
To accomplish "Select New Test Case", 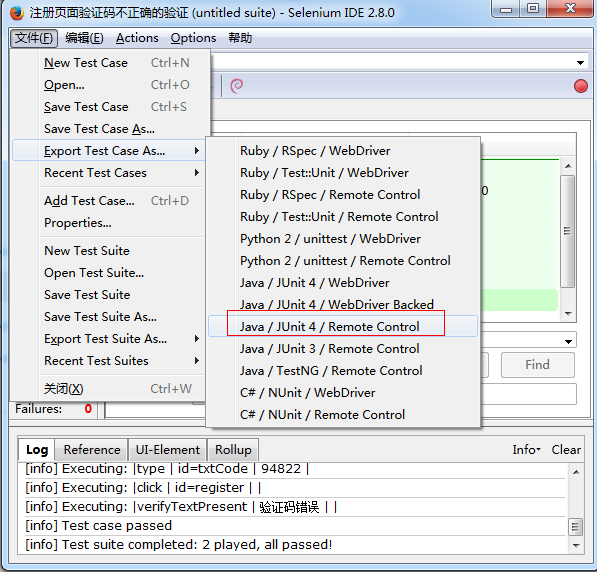I will [111, 63].
